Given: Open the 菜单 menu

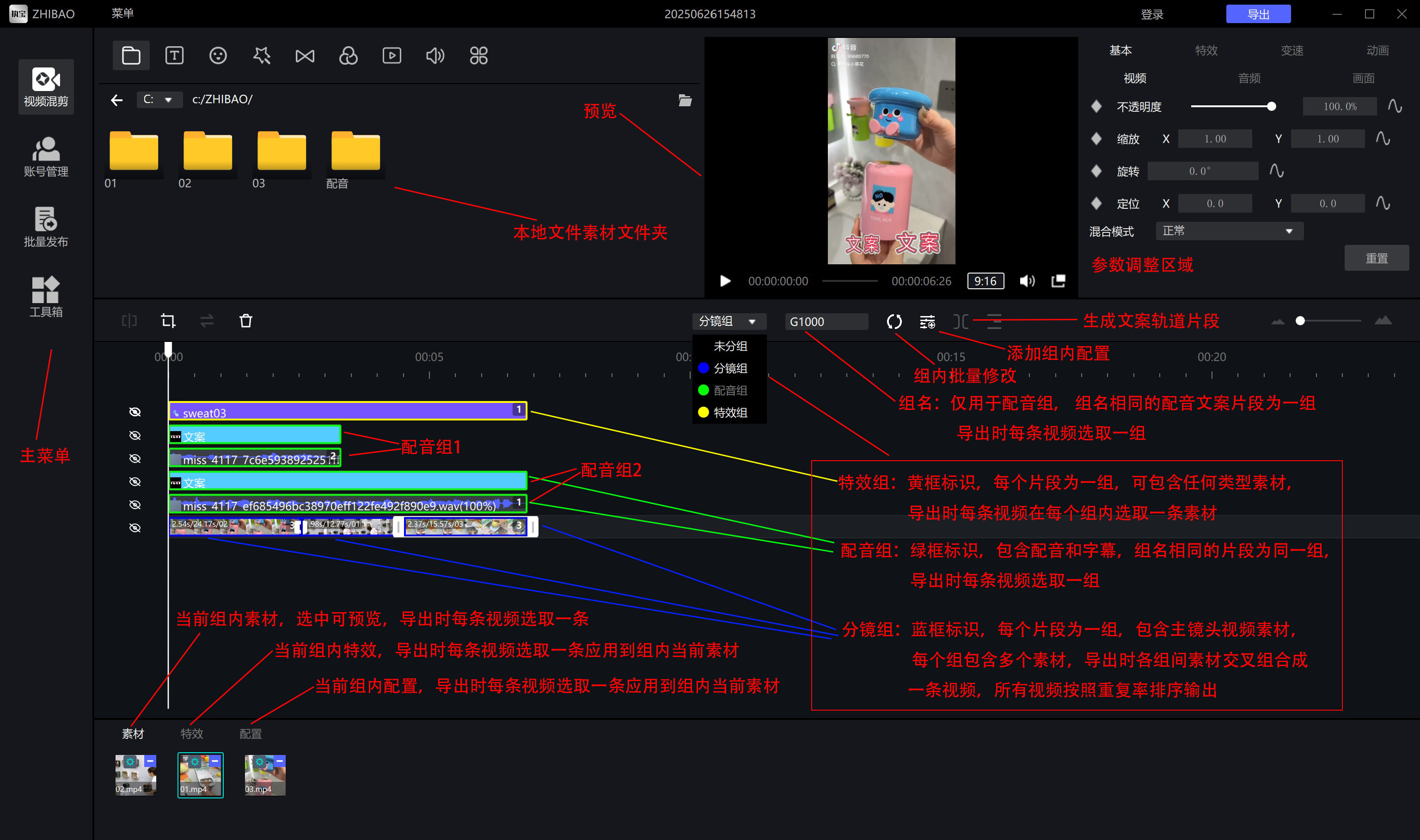Looking at the screenshot, I should click(122, 13).
